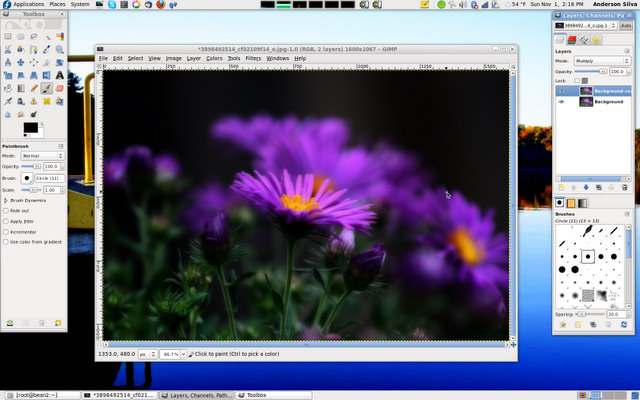Click the brush preview icon in Paintbrush options

[x=26, y=177]
